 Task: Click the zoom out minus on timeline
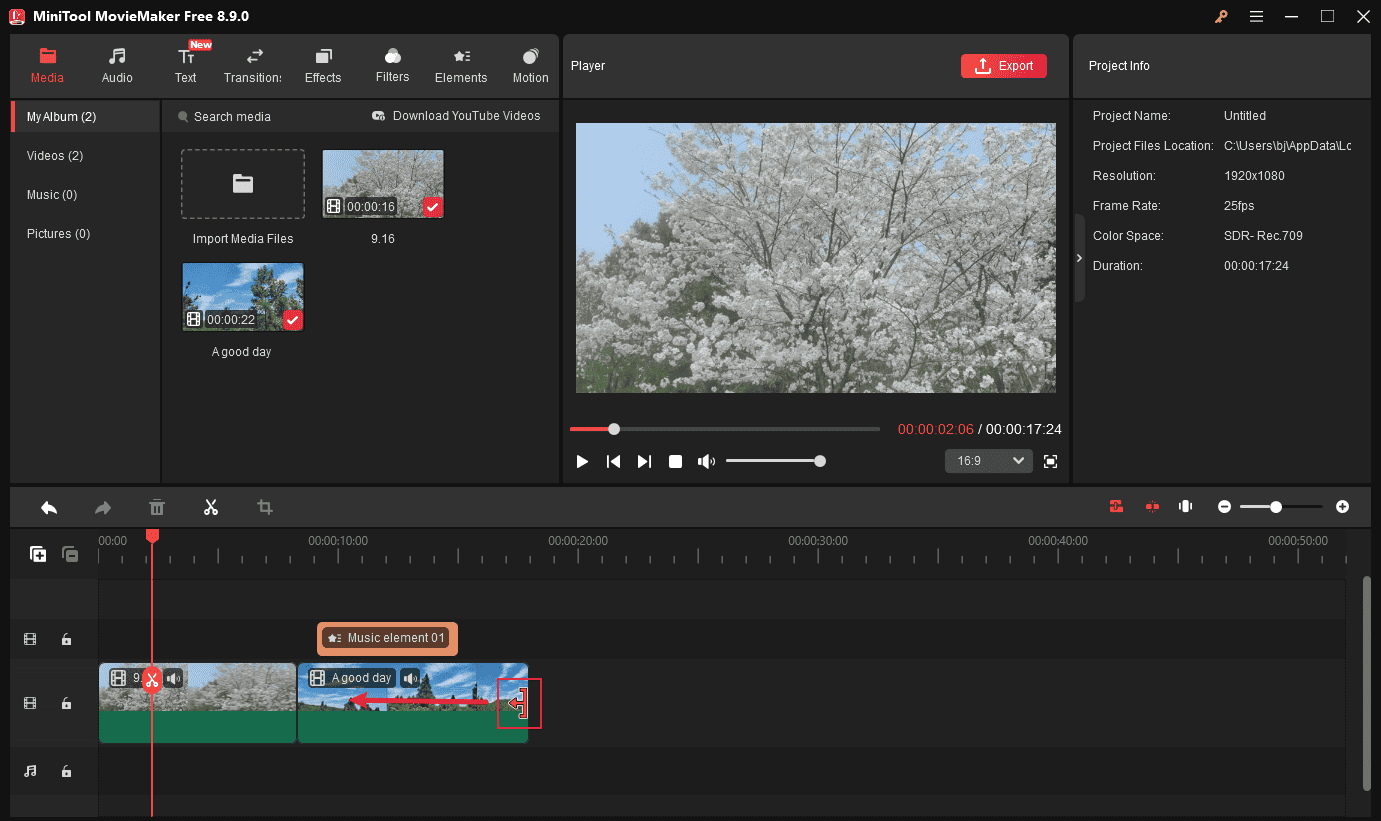[x=1224, y=507]
